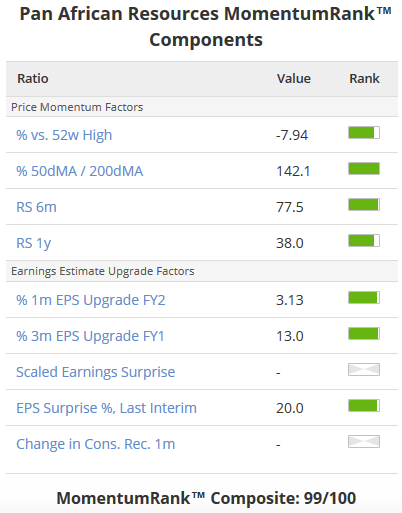This screenshot has width=402, height=513.
Task: Open the % 3m EPS Upgrade FY1 link
Action: pos(90,336)
